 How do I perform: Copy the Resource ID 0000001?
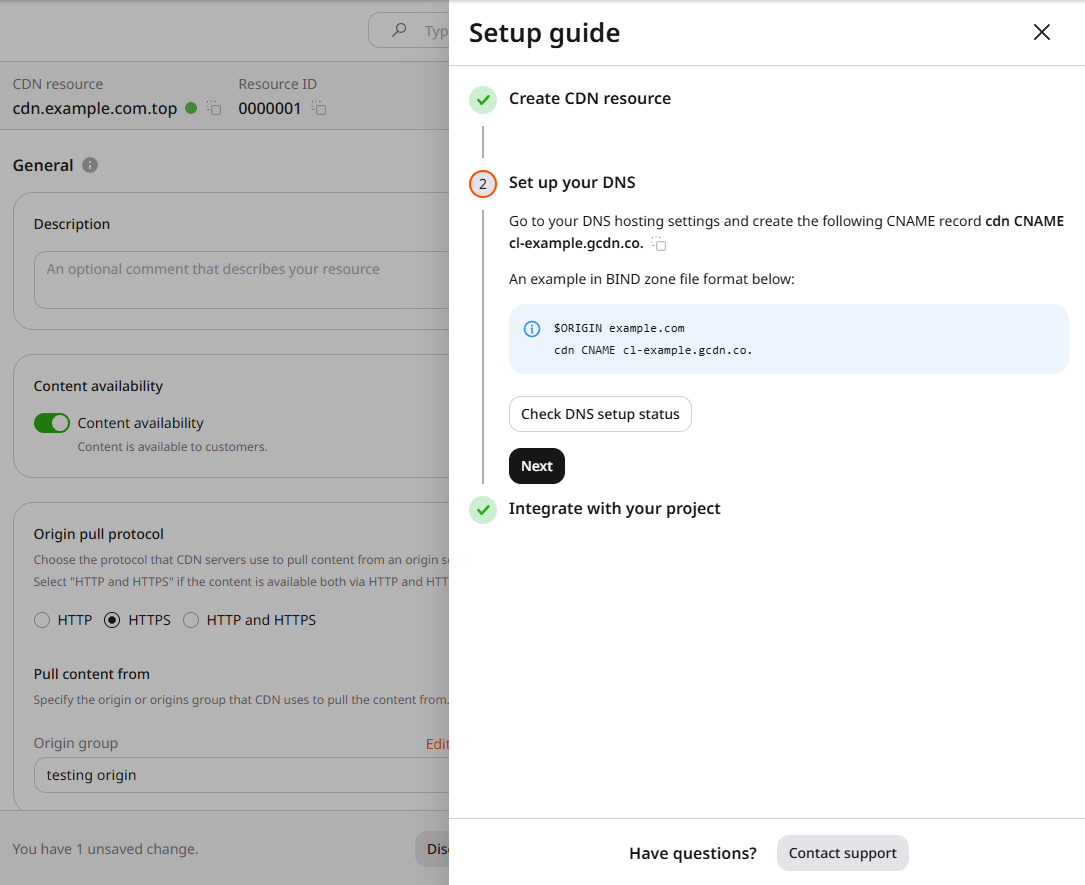(318, 108)
